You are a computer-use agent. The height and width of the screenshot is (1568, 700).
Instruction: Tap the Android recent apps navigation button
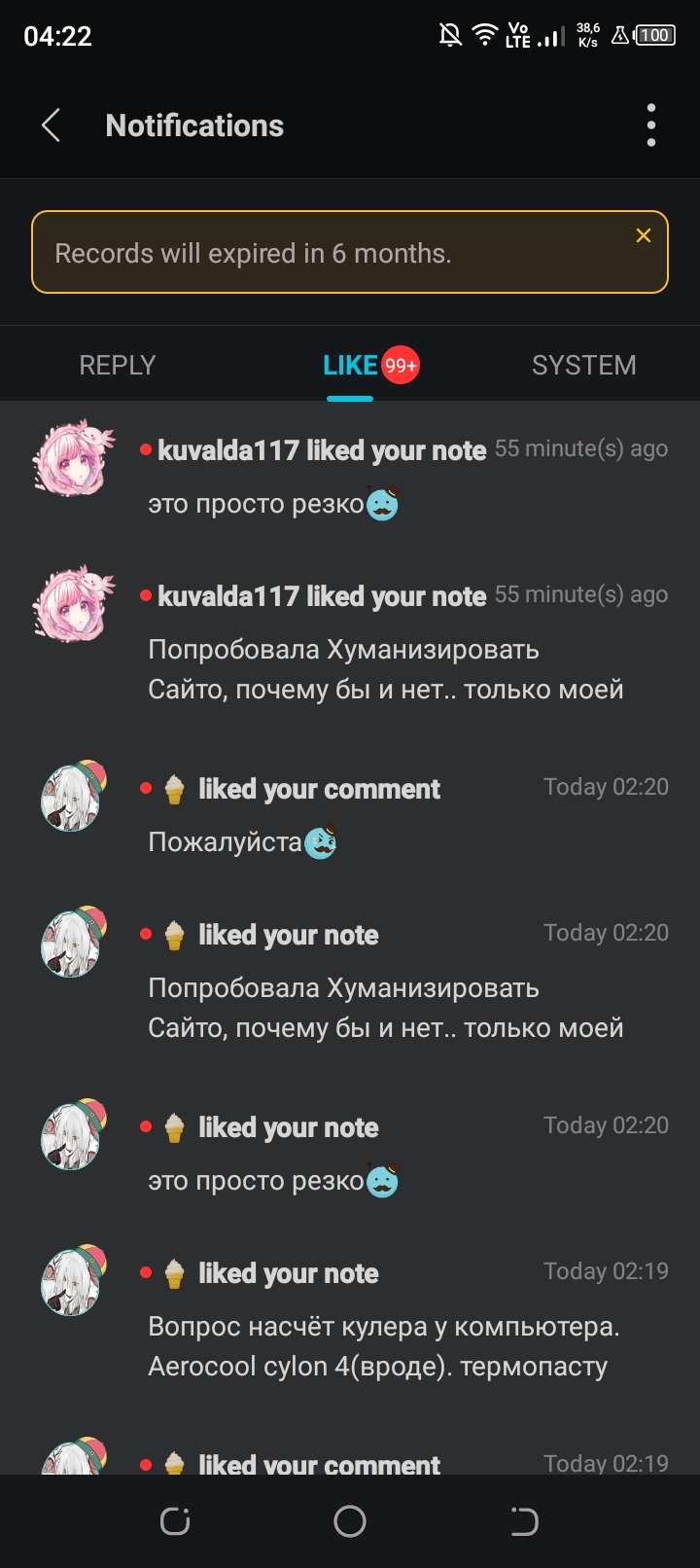click(x=175, y=1521)
